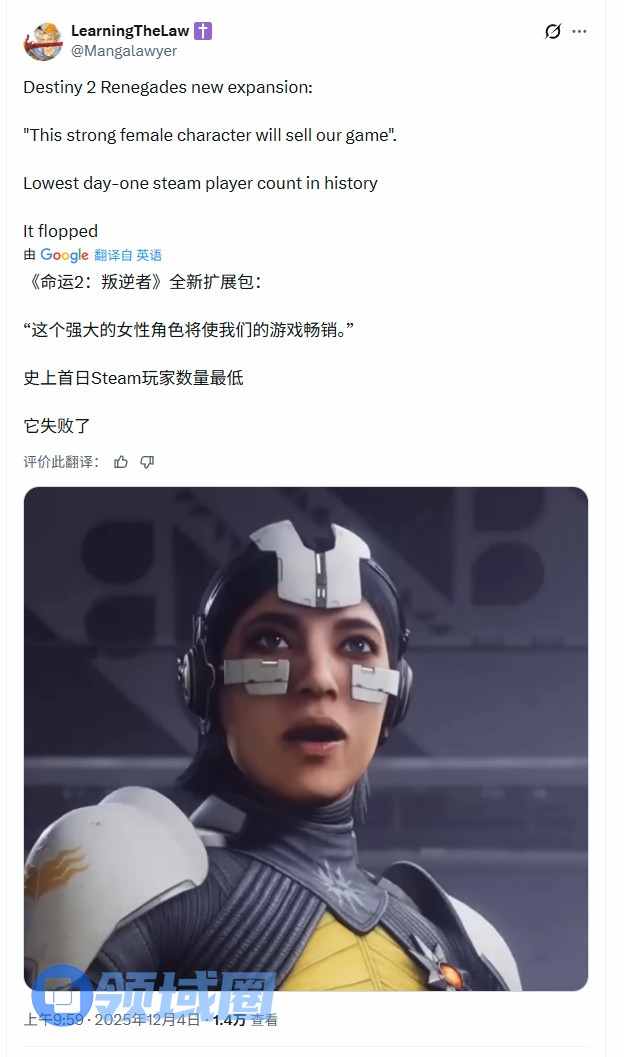Image resolution: width=624 pixels, height=1057 pixels.
Task: Open the LearningTheLaw profile avatar
Action: [x=43, y=41]
